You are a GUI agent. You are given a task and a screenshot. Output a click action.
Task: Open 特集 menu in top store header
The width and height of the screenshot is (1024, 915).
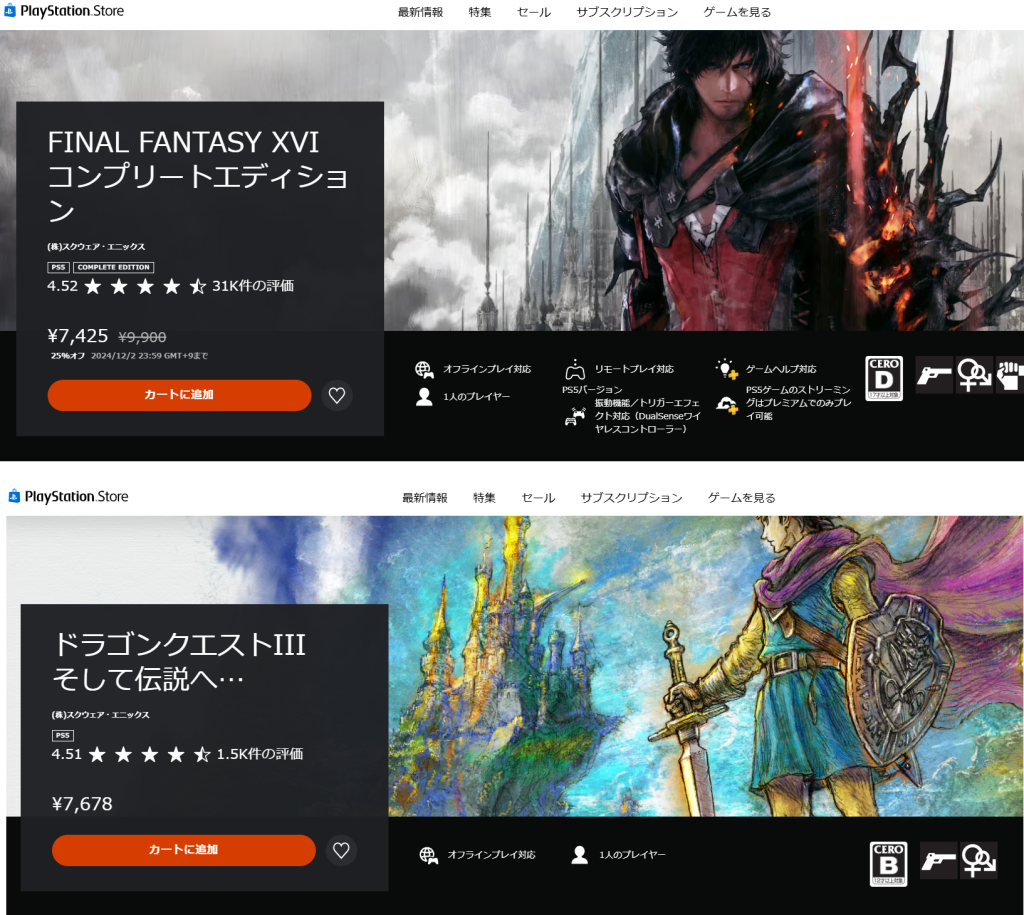480,12
